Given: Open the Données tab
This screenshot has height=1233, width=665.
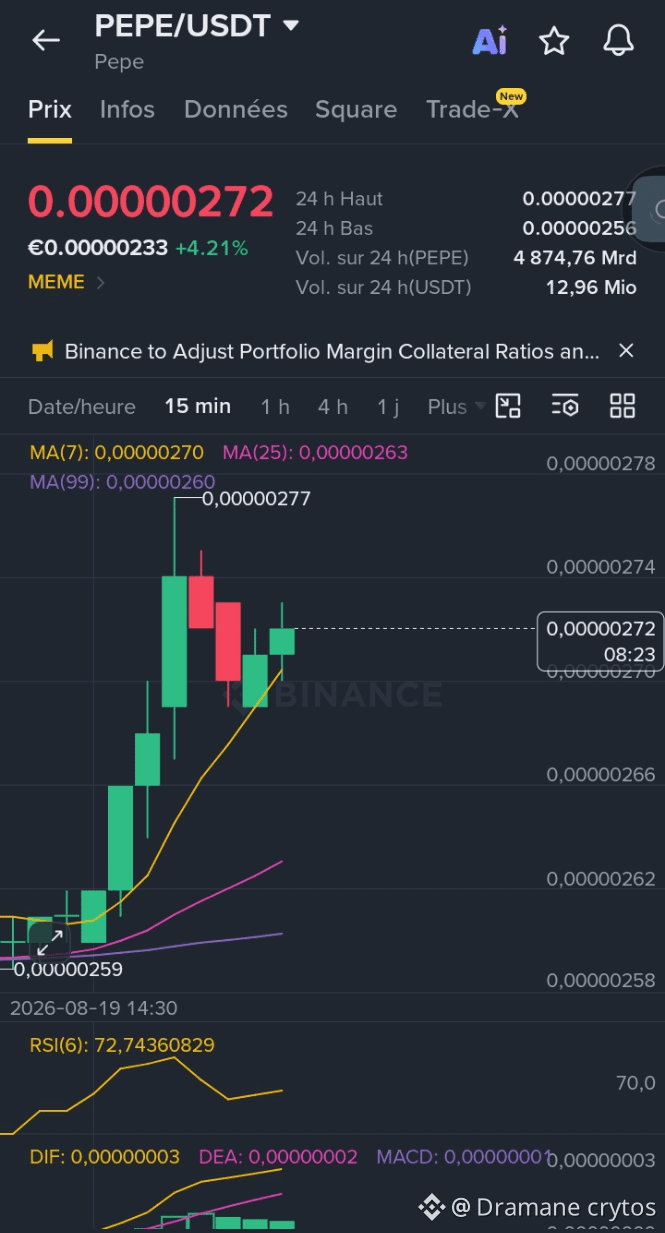Looking at the screenshot, I should (236, 109).
